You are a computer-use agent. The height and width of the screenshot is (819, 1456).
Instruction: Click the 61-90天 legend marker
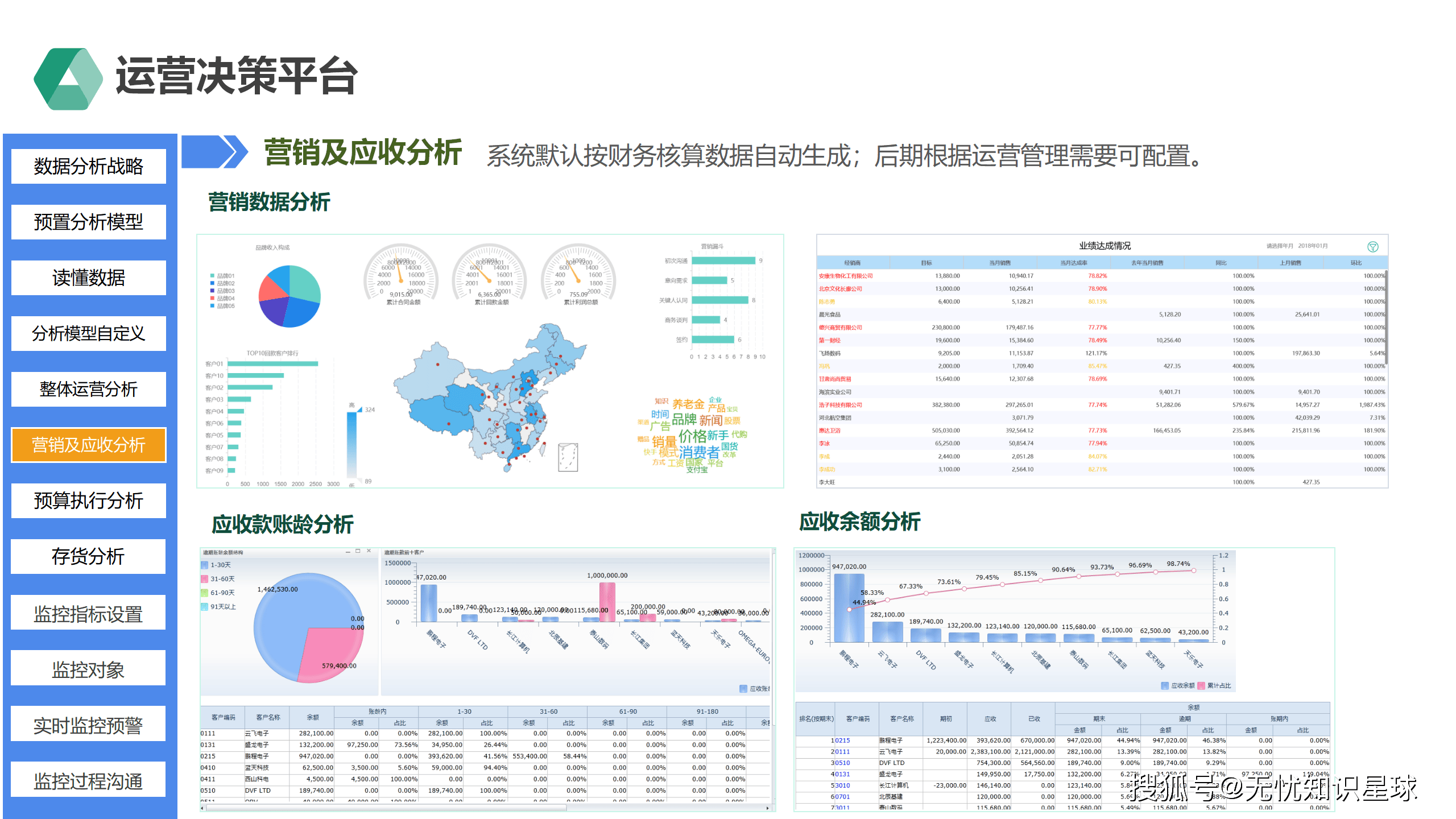[x=205, y=593]
